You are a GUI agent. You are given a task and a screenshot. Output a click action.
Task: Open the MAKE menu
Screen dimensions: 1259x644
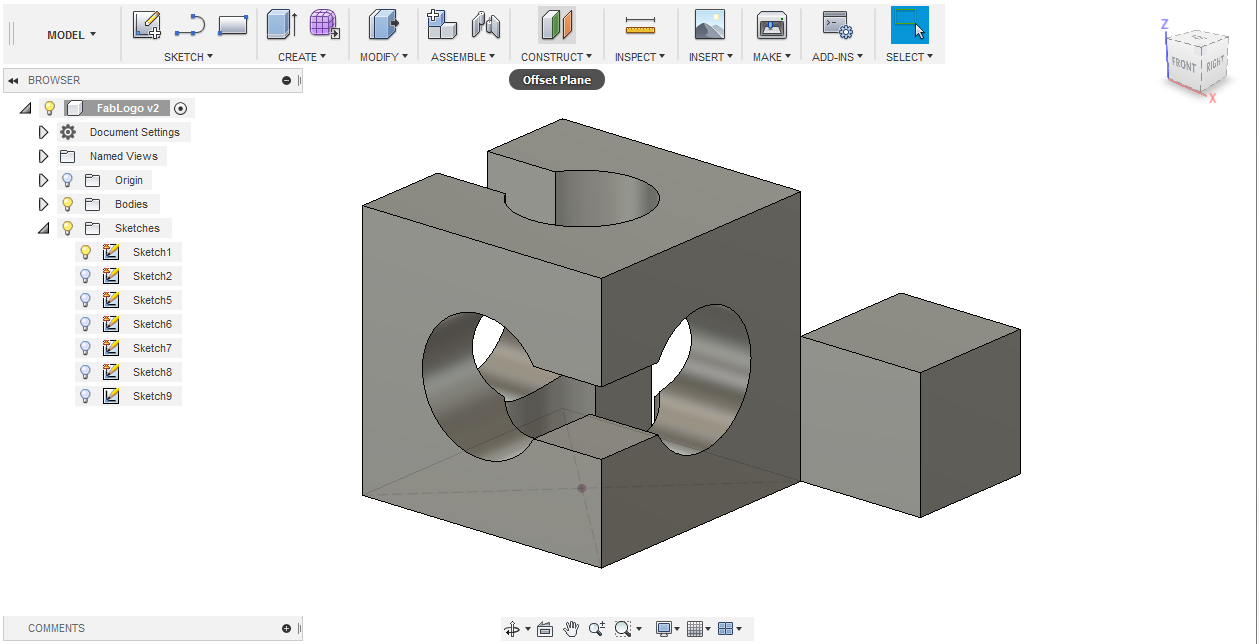pyautogui.click(x=771, y=57)
